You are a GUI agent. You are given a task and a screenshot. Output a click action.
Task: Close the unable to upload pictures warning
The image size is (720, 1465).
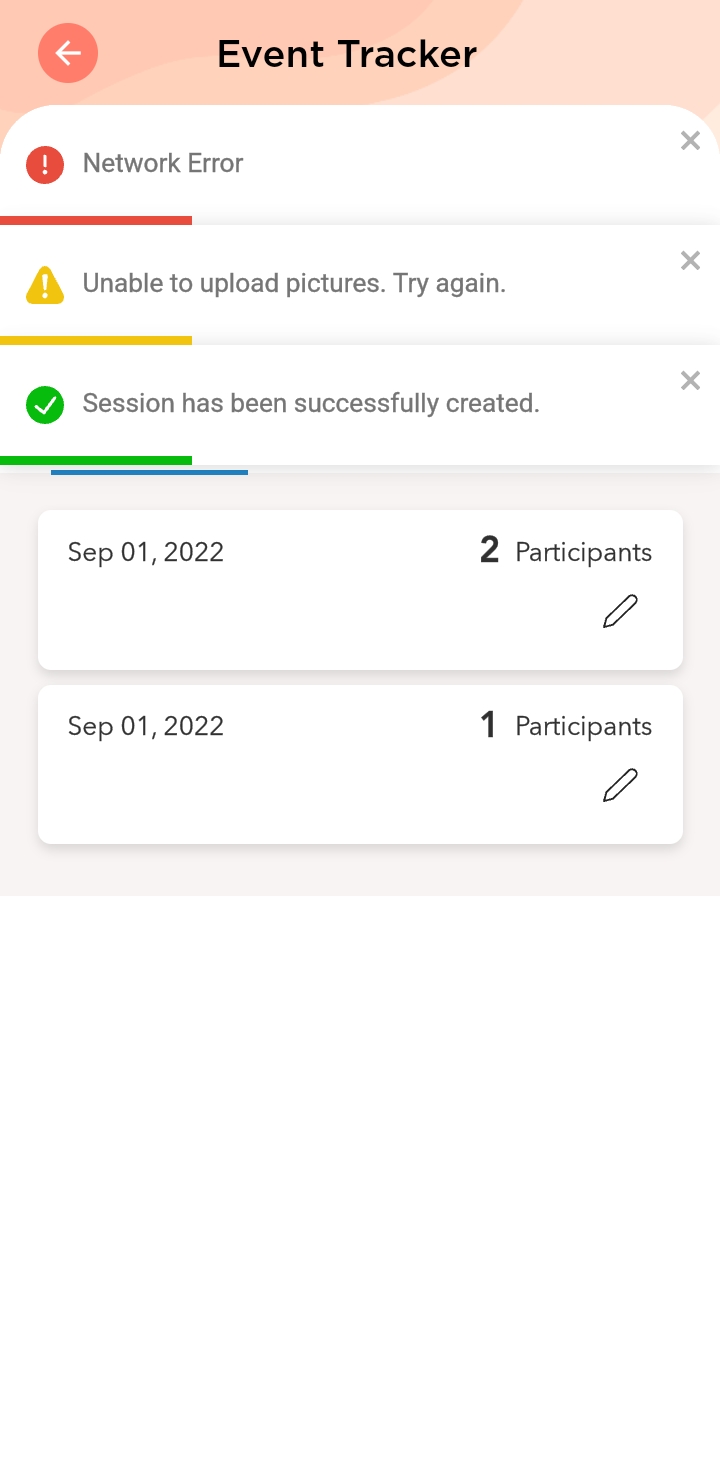coord(690,261)
